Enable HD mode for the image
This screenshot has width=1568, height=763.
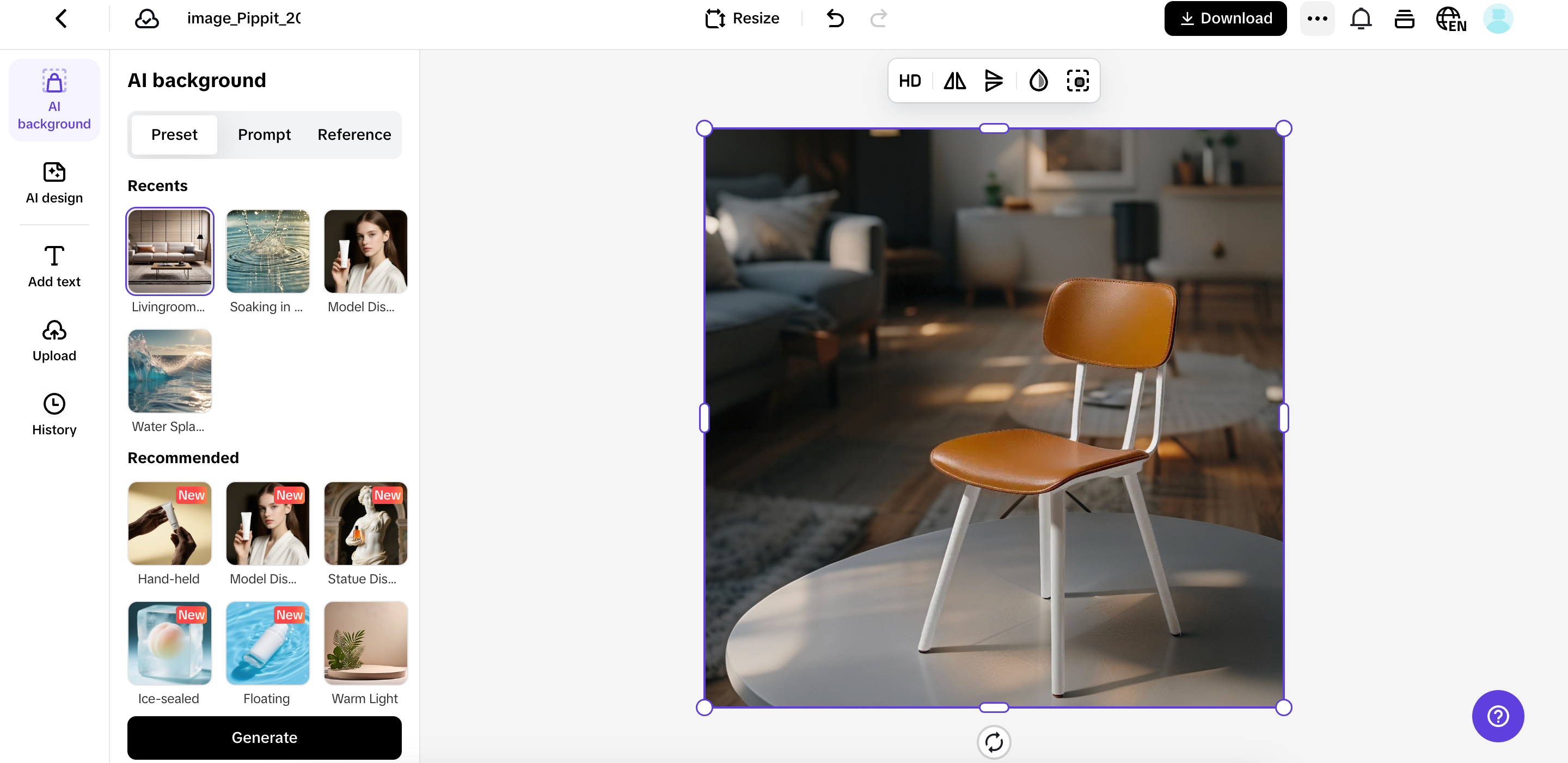click(x=910, y=81)
